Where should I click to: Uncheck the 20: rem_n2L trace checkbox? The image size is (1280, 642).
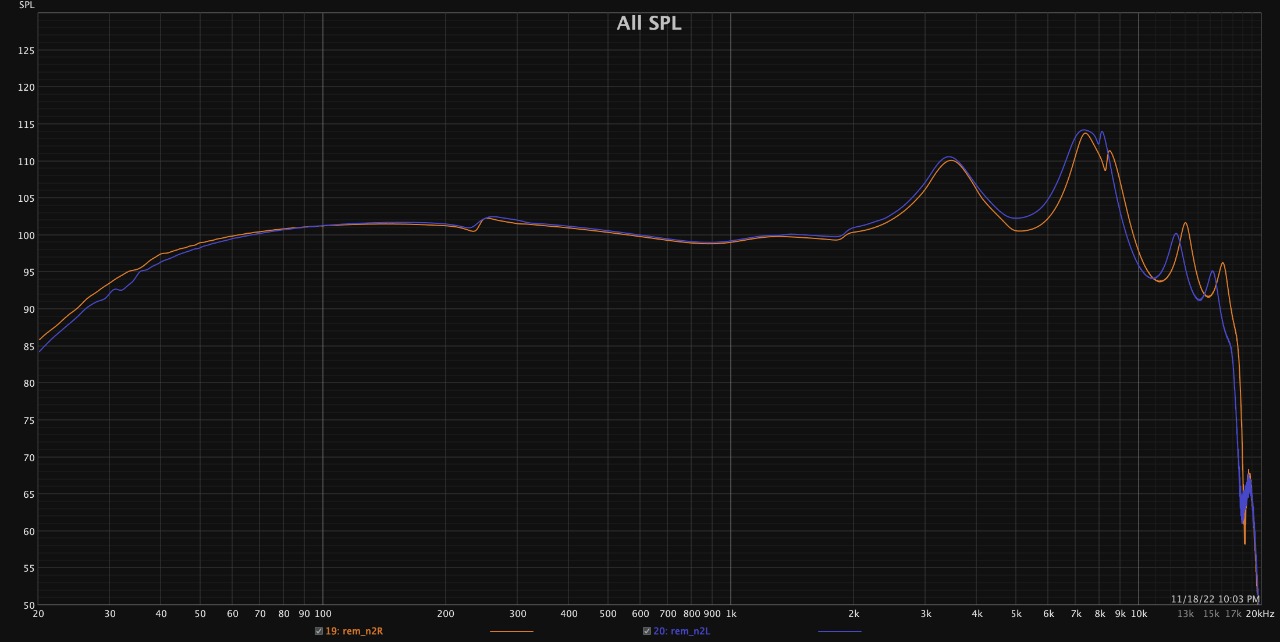[647, 631]
